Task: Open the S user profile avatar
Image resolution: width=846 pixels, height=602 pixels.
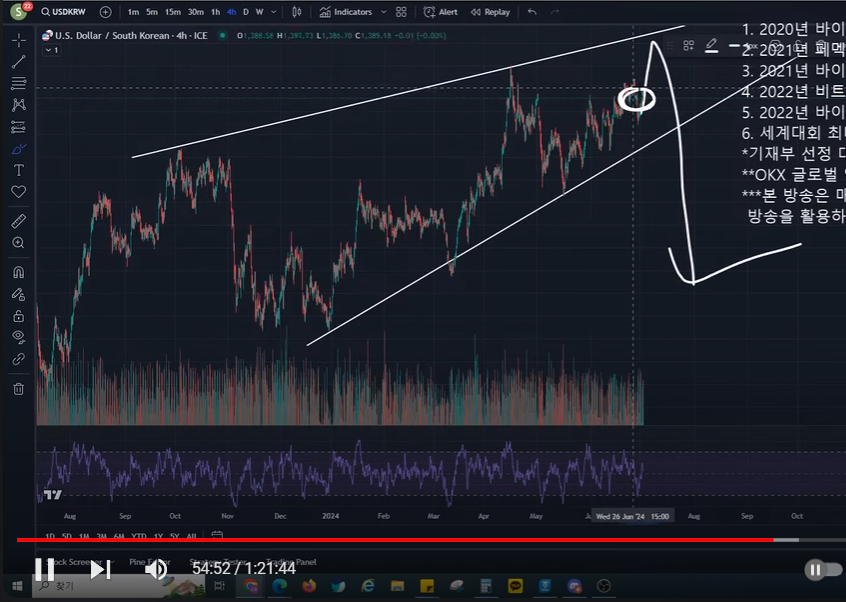Action: 19,11
